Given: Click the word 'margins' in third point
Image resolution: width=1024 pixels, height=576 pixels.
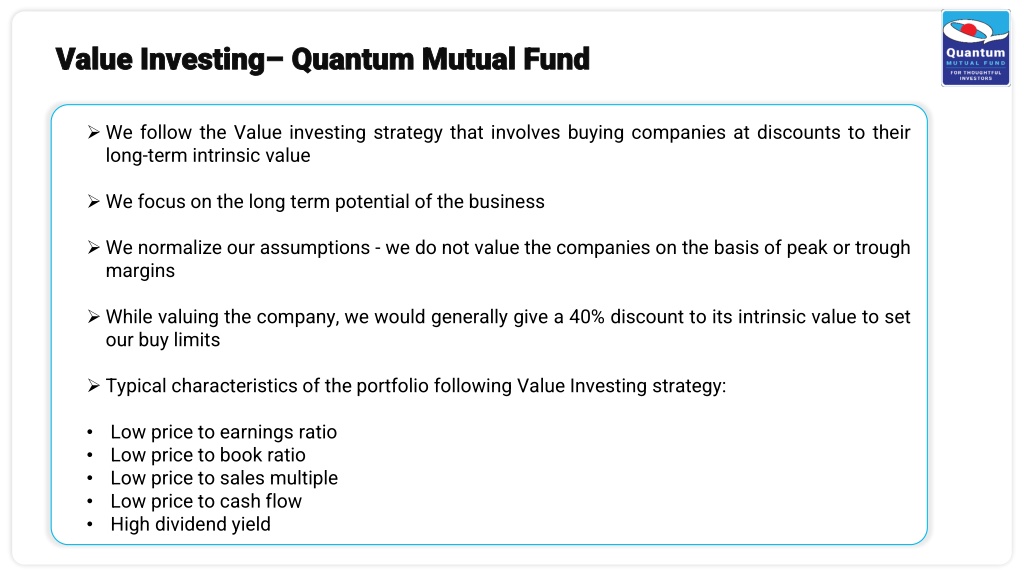Looking at the screenshot, I should pos(140,271).
